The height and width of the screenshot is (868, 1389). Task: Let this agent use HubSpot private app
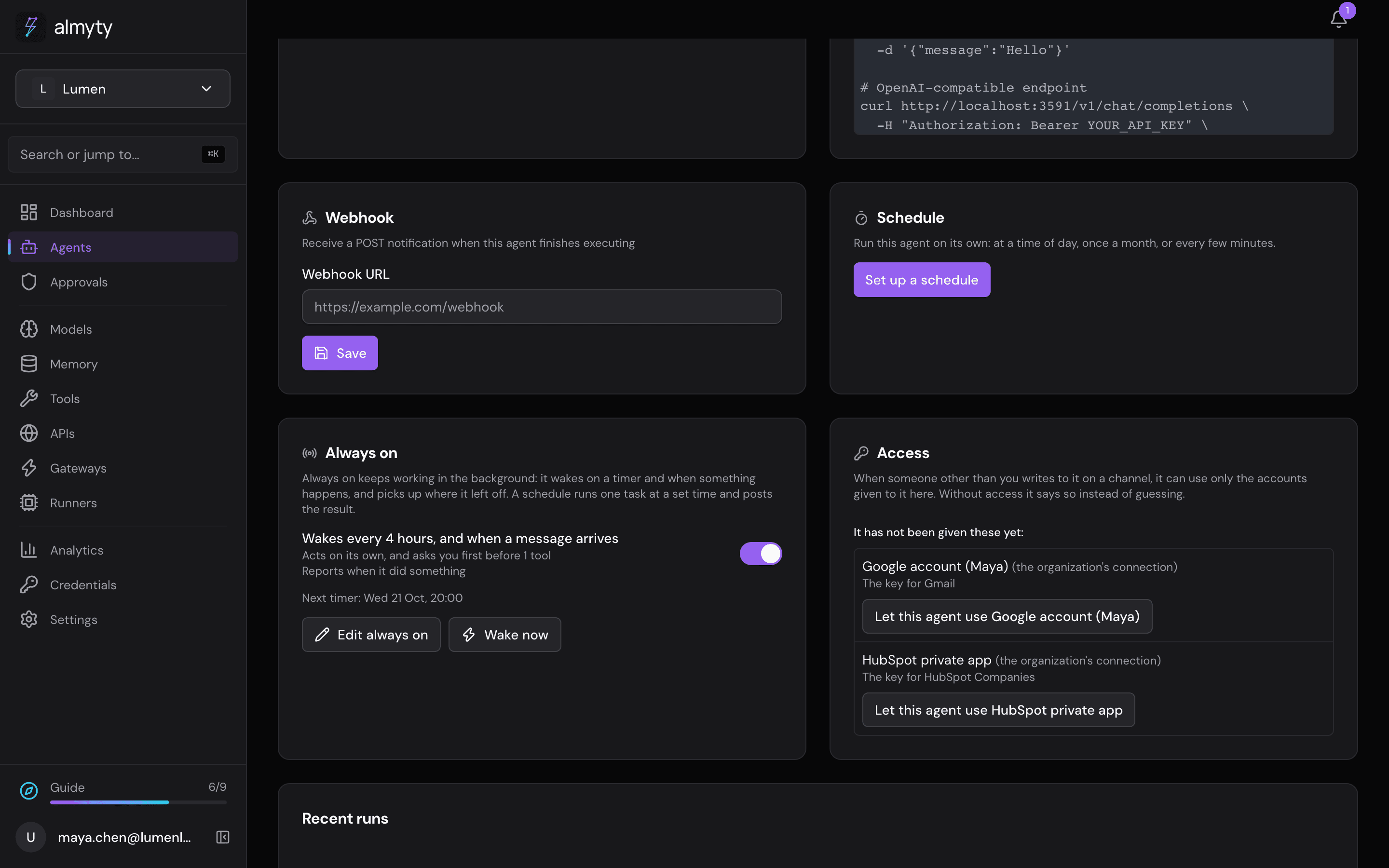click(998, 709)
